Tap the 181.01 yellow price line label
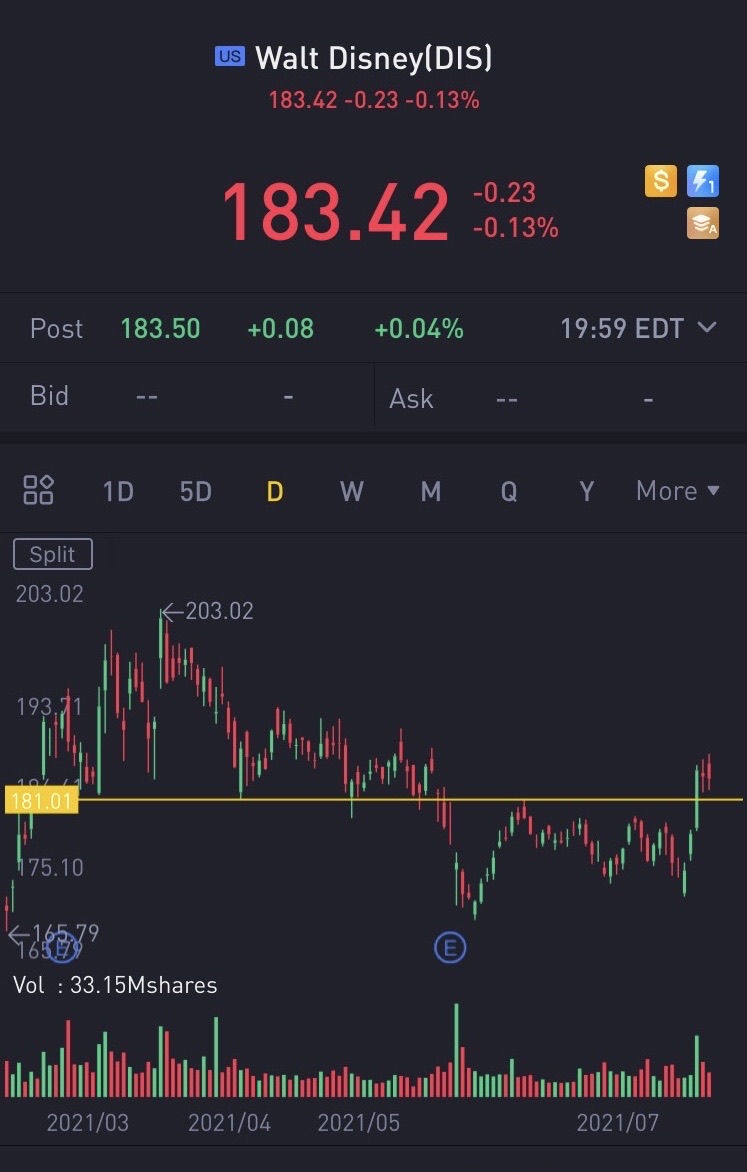The width and height of the screenshot is (747, 1172). (41, 801)
